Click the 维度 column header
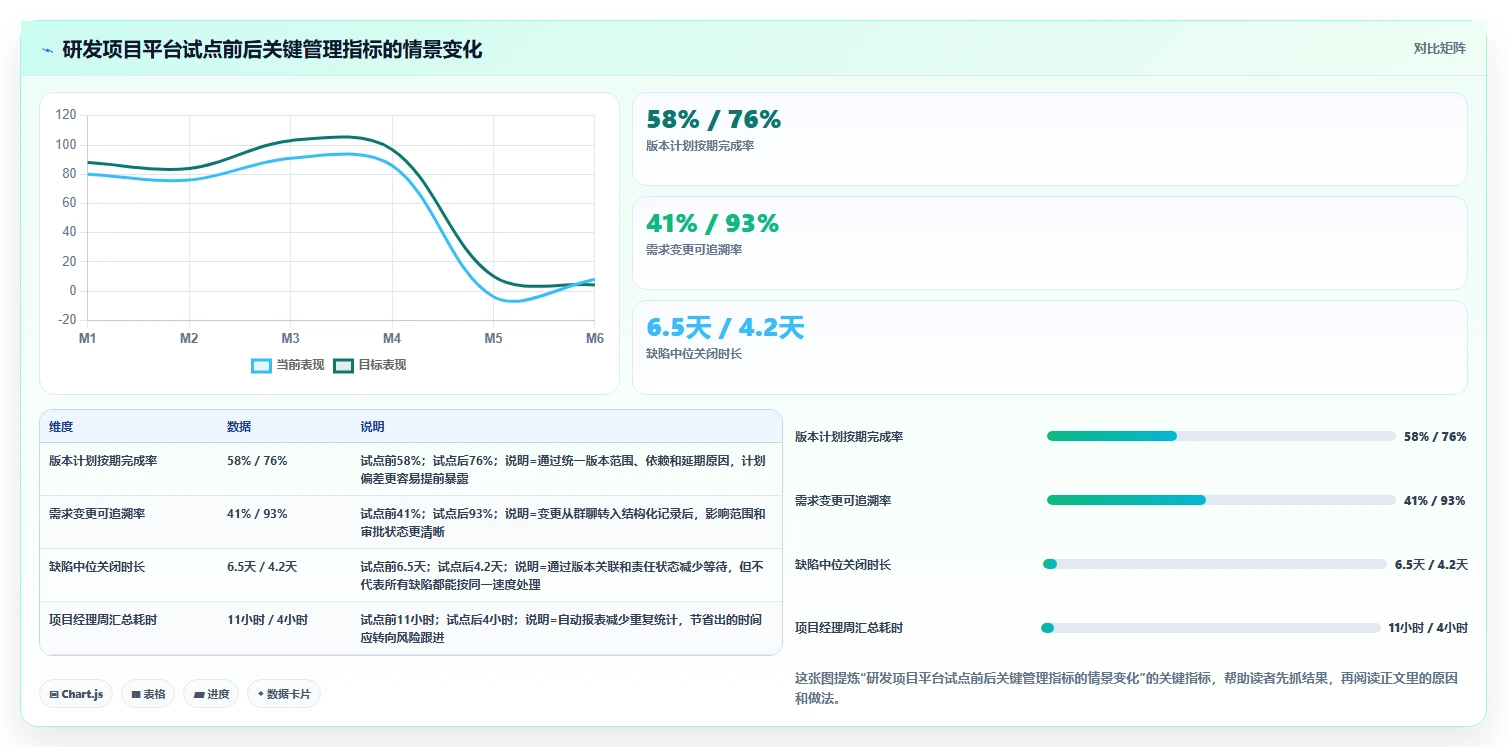1507x747 pixels. click(61, 426)
